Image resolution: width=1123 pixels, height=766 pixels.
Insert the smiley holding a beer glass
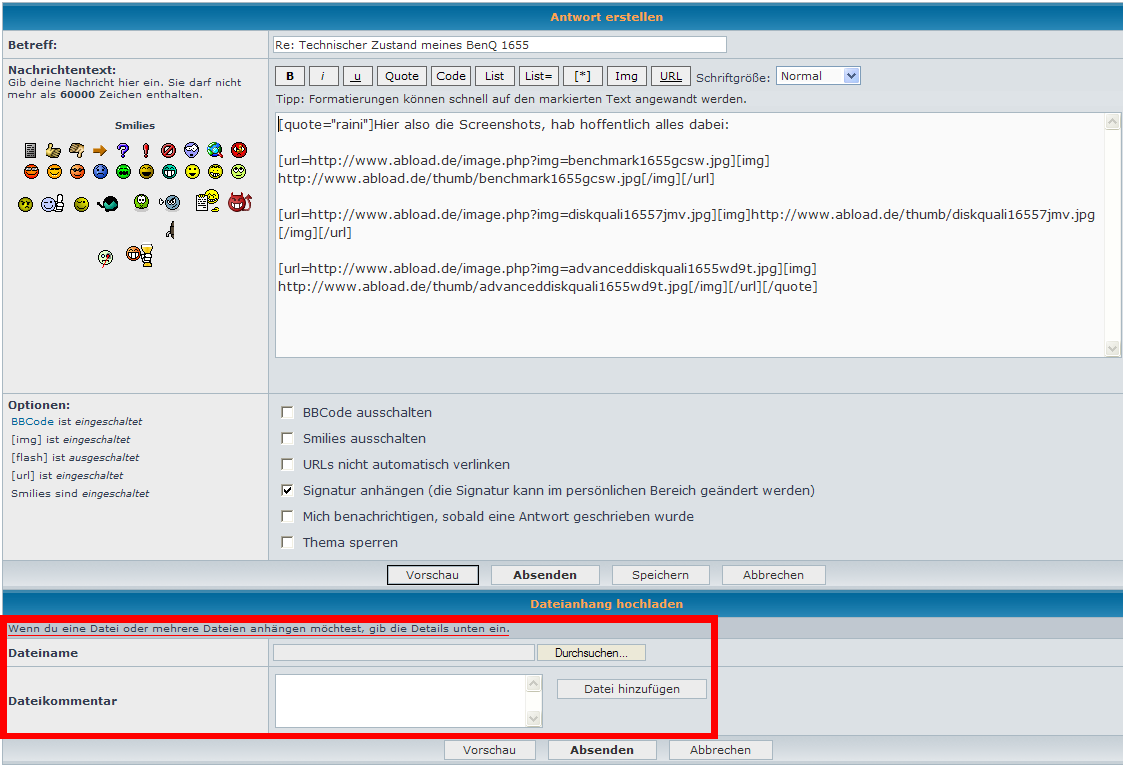[x=139, y=256]
